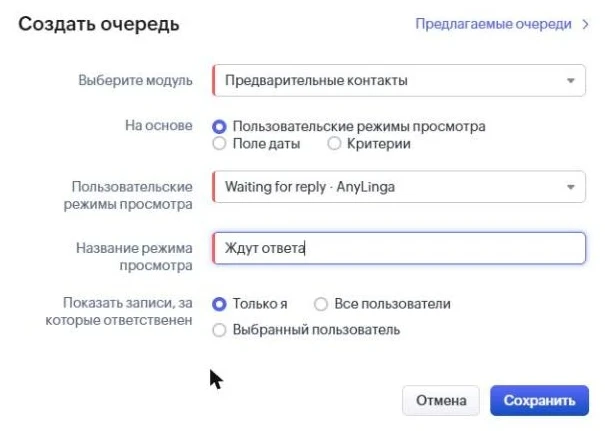
Task: Click the Выберите модуль label
Action: (x=135, y=80)
